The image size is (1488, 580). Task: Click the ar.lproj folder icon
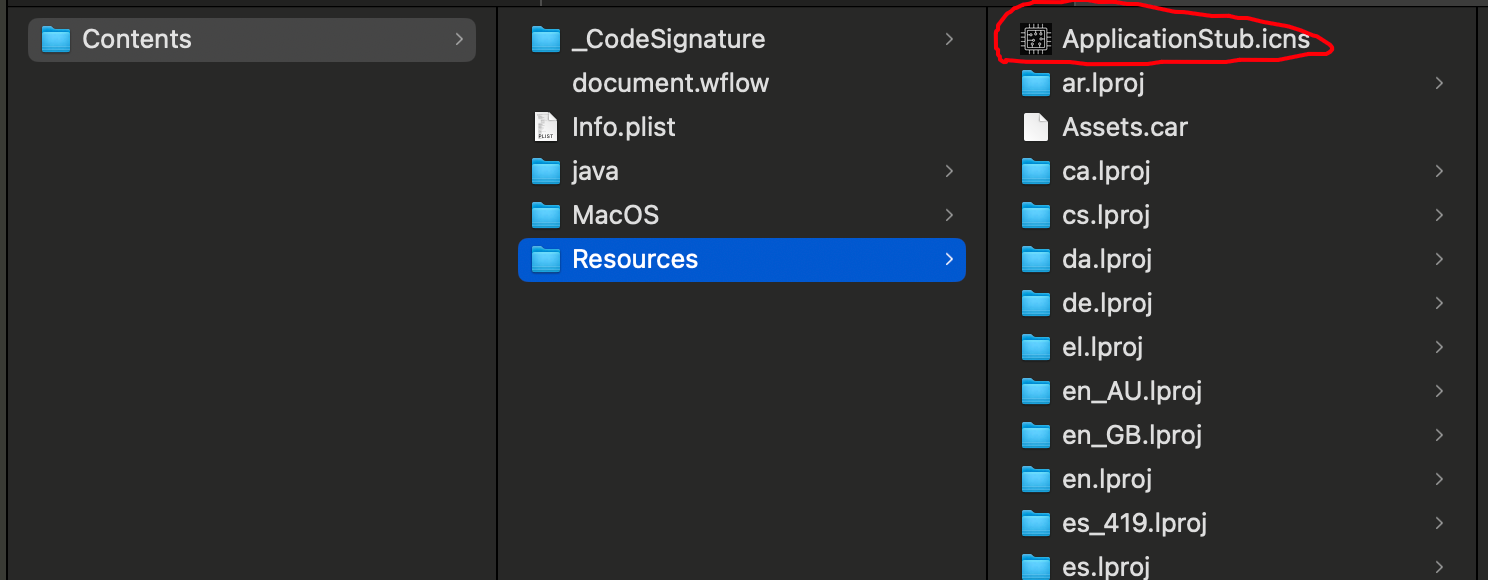1035,83
